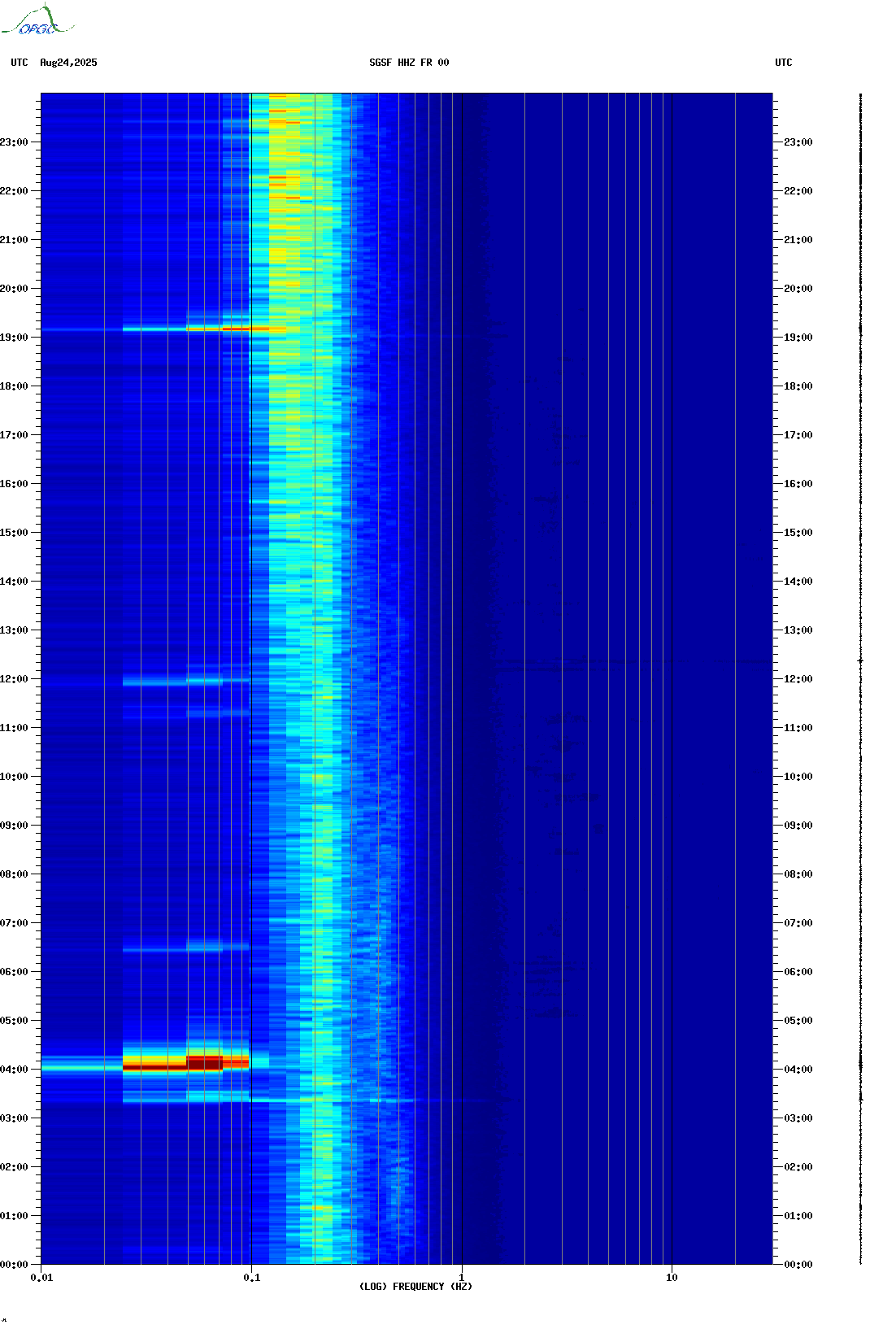
Task: Click 20:00 on the right time axis
Action: pos(798,289)
